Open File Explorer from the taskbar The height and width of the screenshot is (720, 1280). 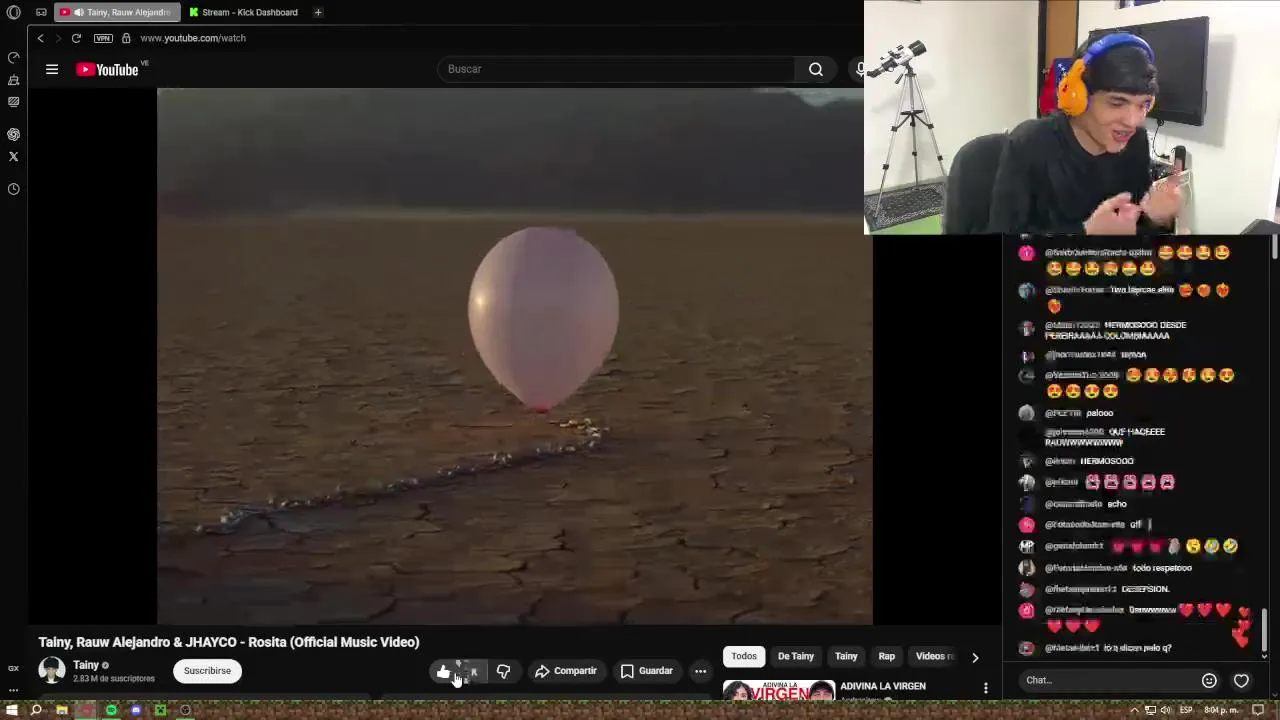coord(61,710)
